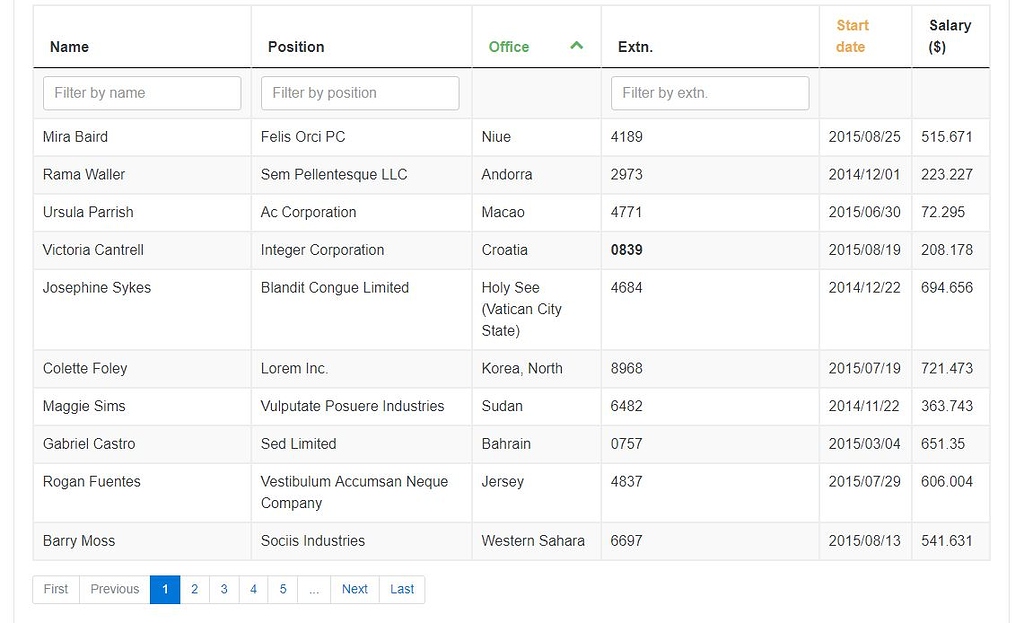The height and width of the screenshot is (623, 1024).
Task: Click extension 4189
Action: (626, 137)
